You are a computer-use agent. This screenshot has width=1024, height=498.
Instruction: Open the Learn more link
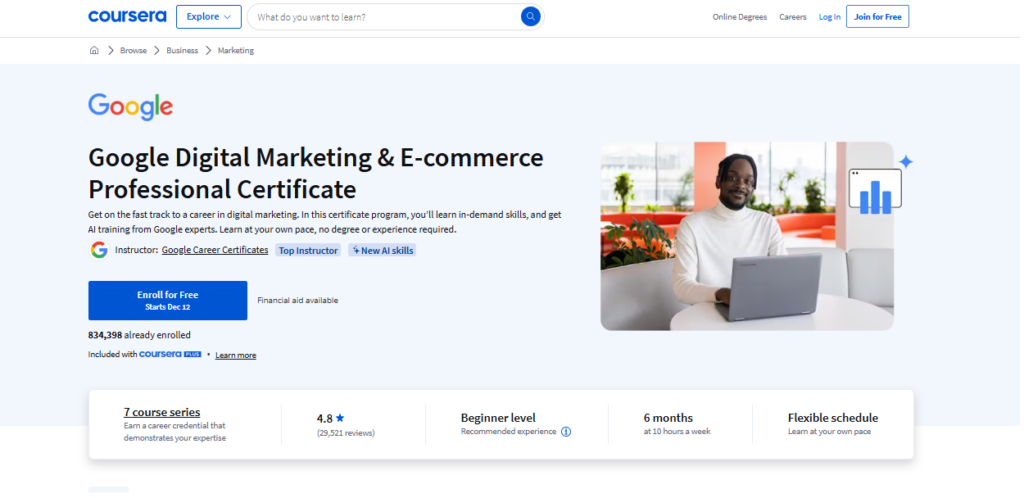click(236, 355)
